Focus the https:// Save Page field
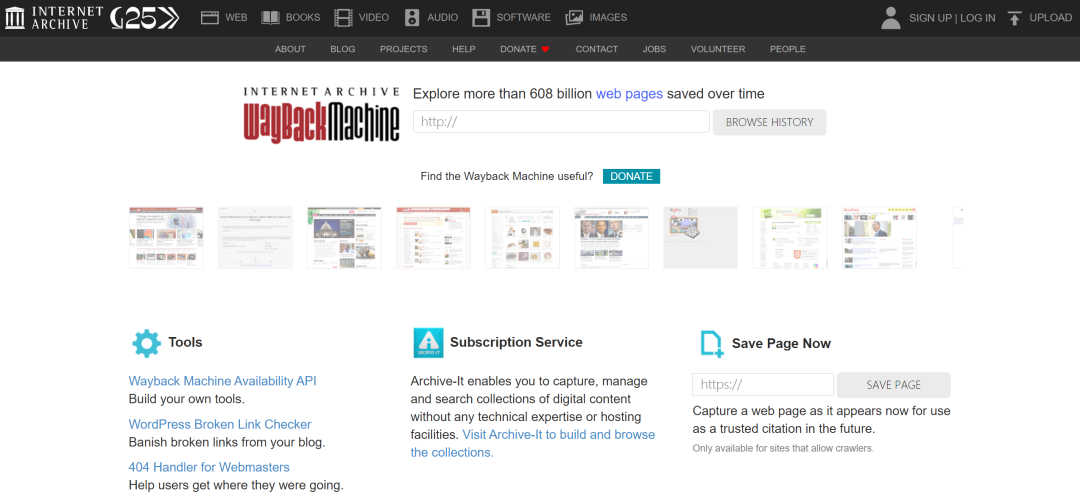This screenshot has width=1080, height=500. [762, 385]
